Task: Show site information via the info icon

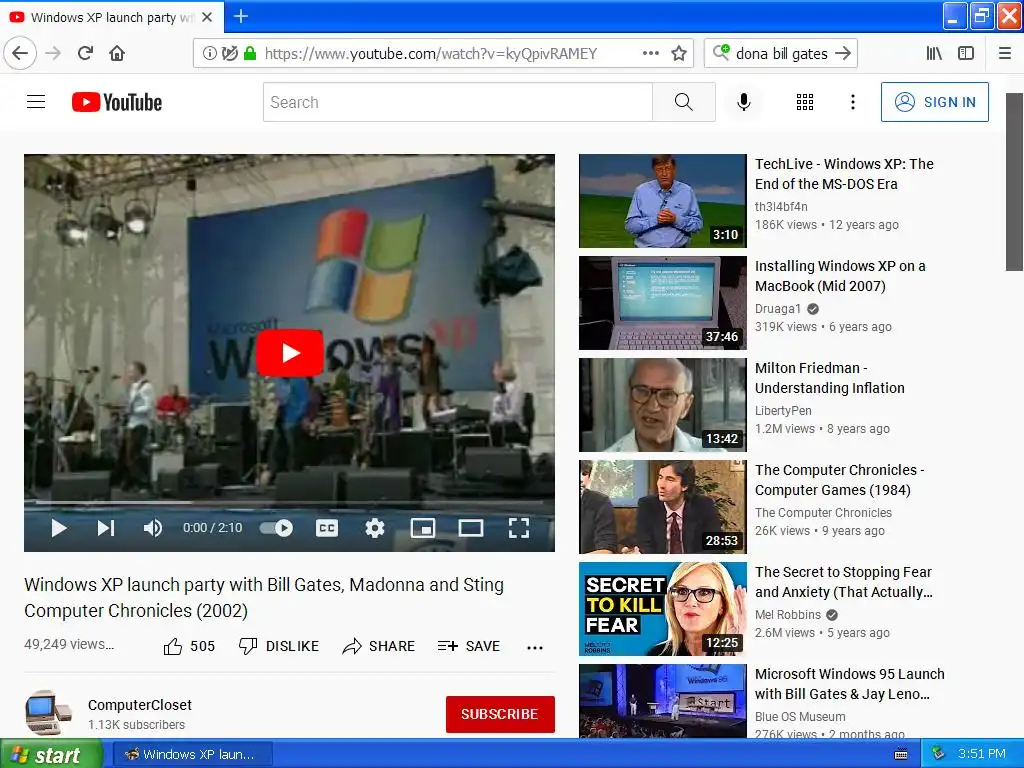Action: tap(209, 53)
